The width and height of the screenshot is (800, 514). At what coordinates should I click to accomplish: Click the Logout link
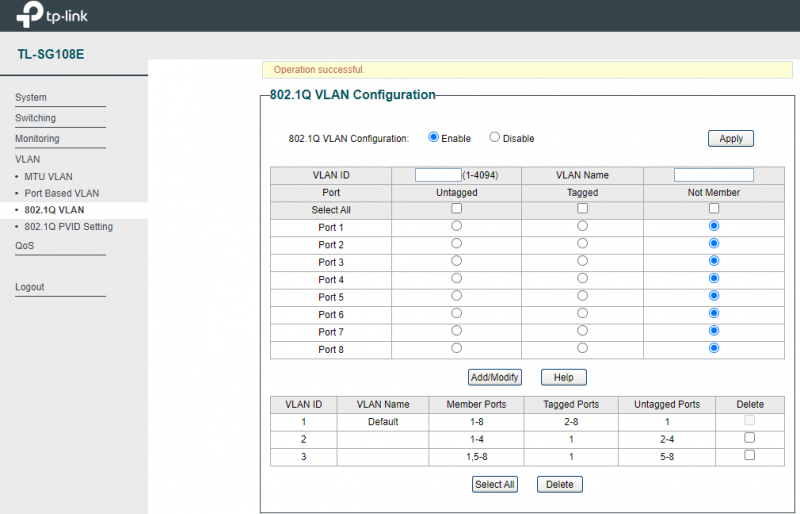[x=30, y=287]
